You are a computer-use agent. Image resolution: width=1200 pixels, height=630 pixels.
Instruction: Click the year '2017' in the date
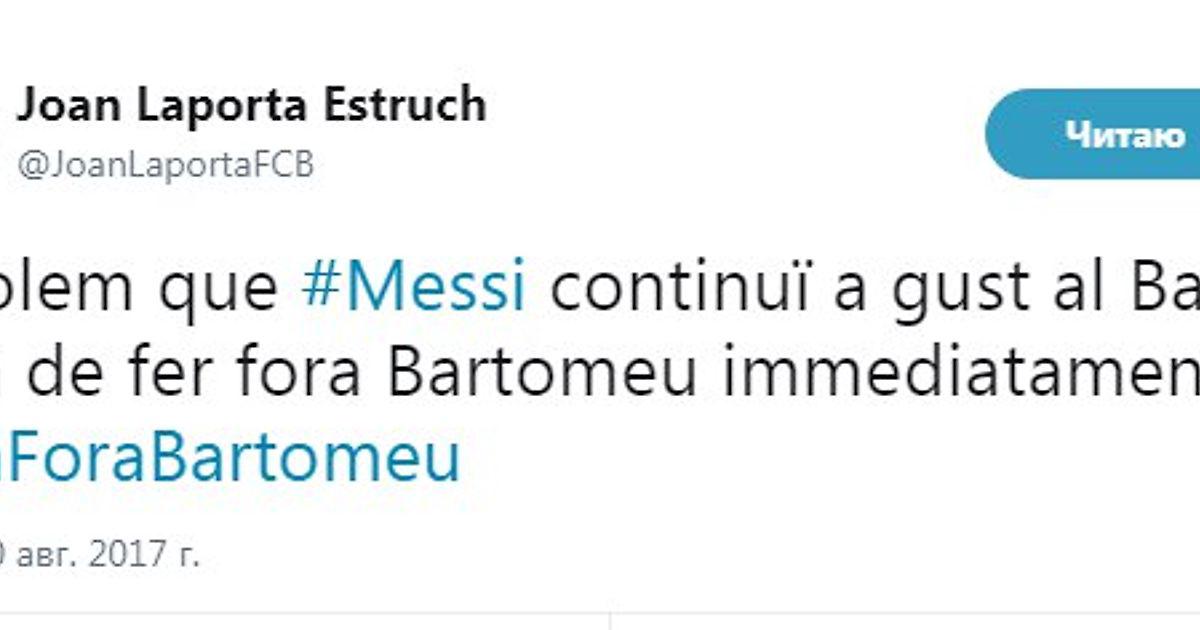[x=125, y=553]
